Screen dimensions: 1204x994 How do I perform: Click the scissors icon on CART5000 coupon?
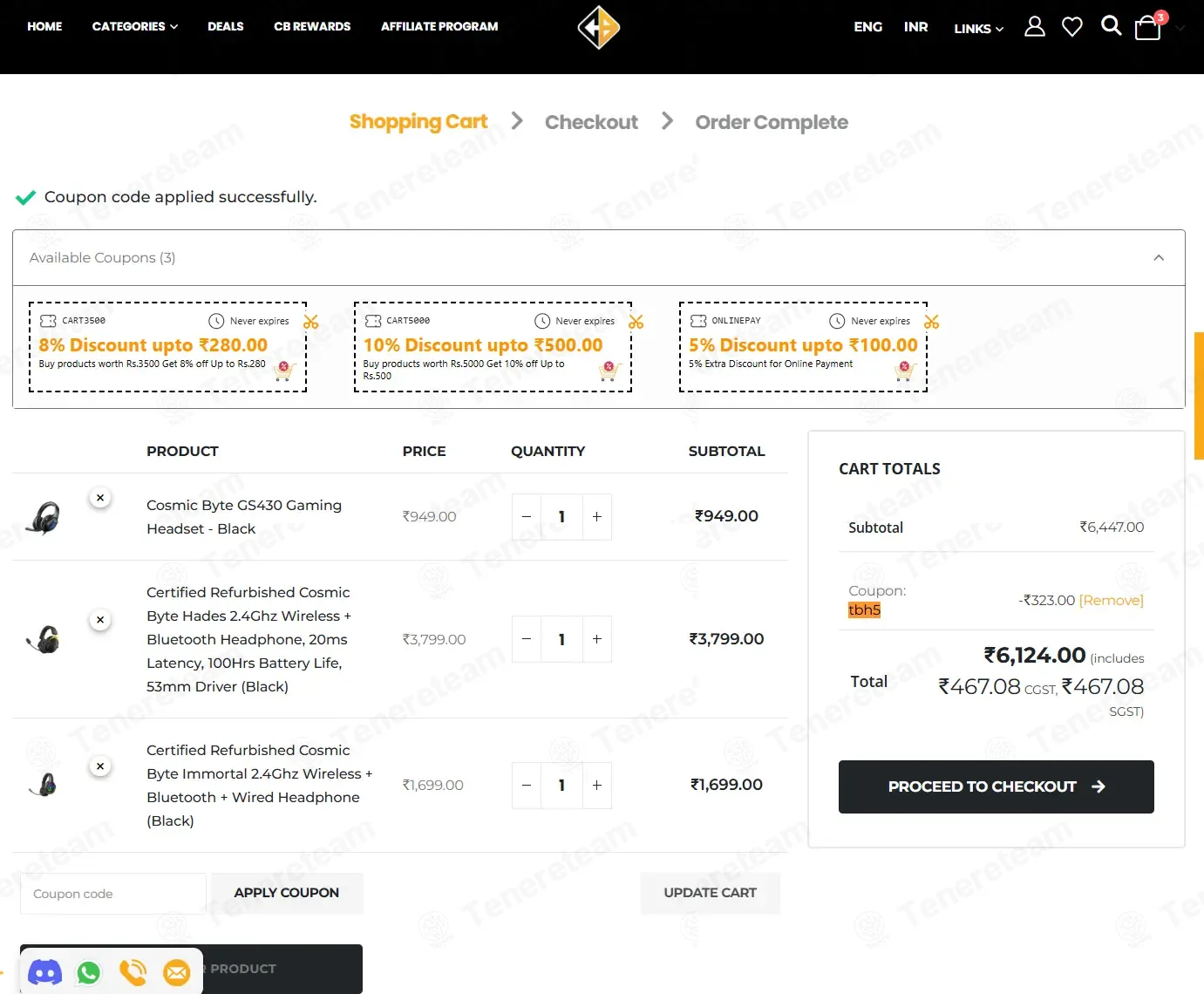[636, 322]
